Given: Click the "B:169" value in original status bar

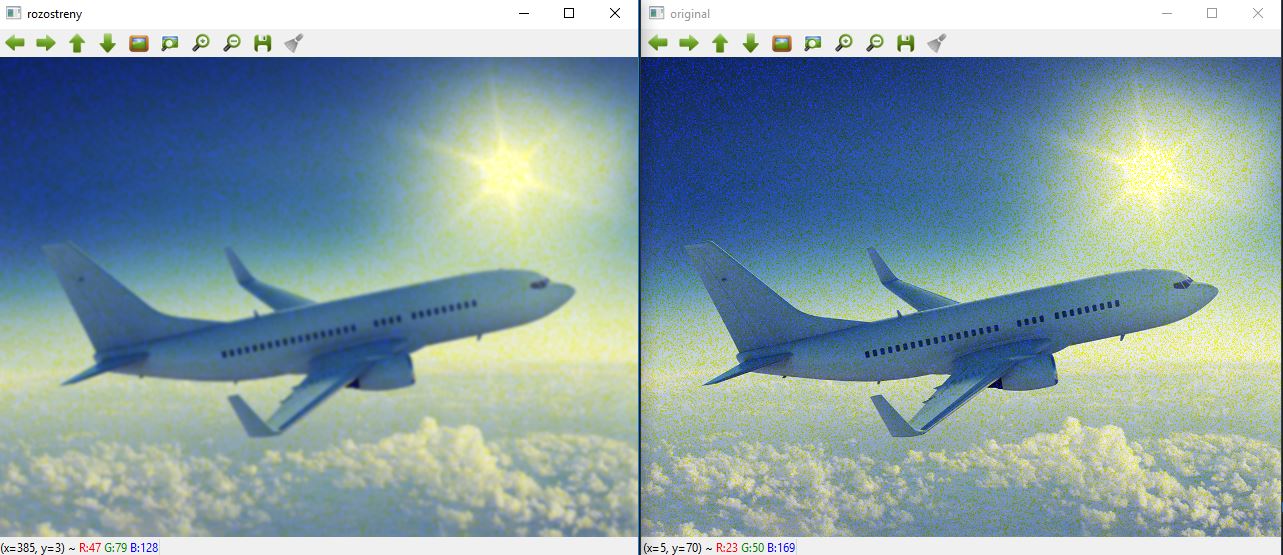Looking at the screenshot, I should click(781, 547).
